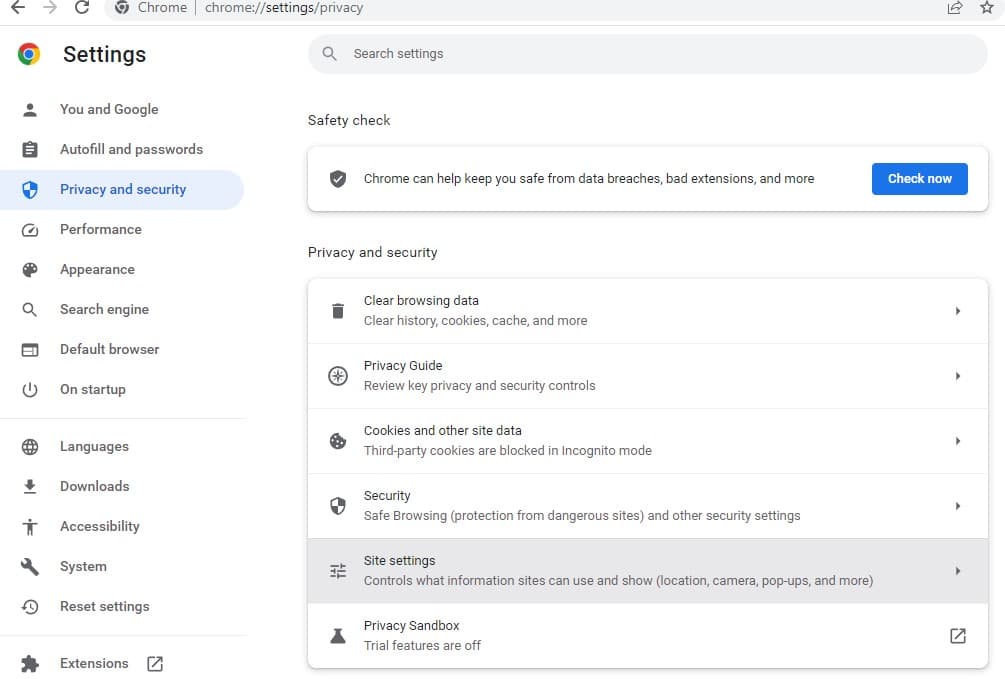Click the browser reload page icon
The width and height of the screenshot is (1005, 679).
[82, 8]
